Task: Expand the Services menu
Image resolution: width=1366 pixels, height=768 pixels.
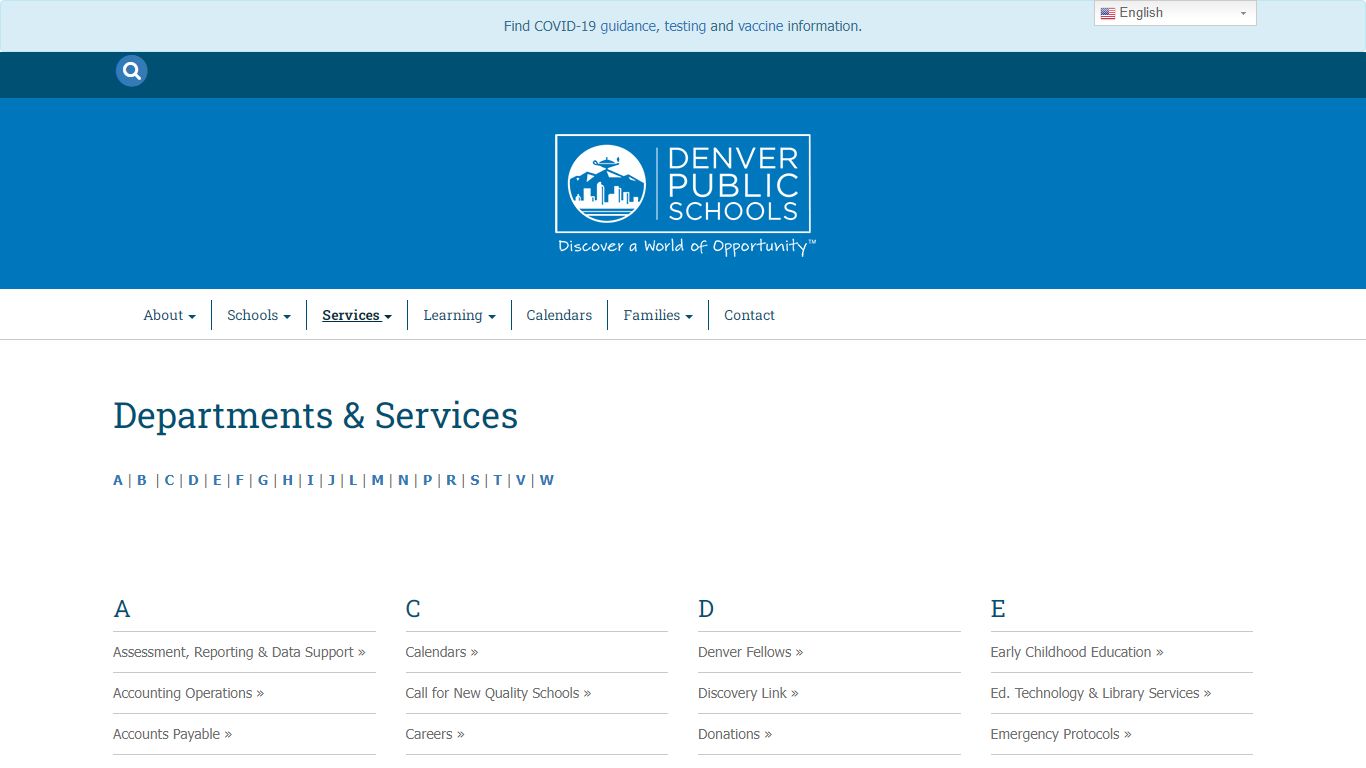Action: (357, 315)
